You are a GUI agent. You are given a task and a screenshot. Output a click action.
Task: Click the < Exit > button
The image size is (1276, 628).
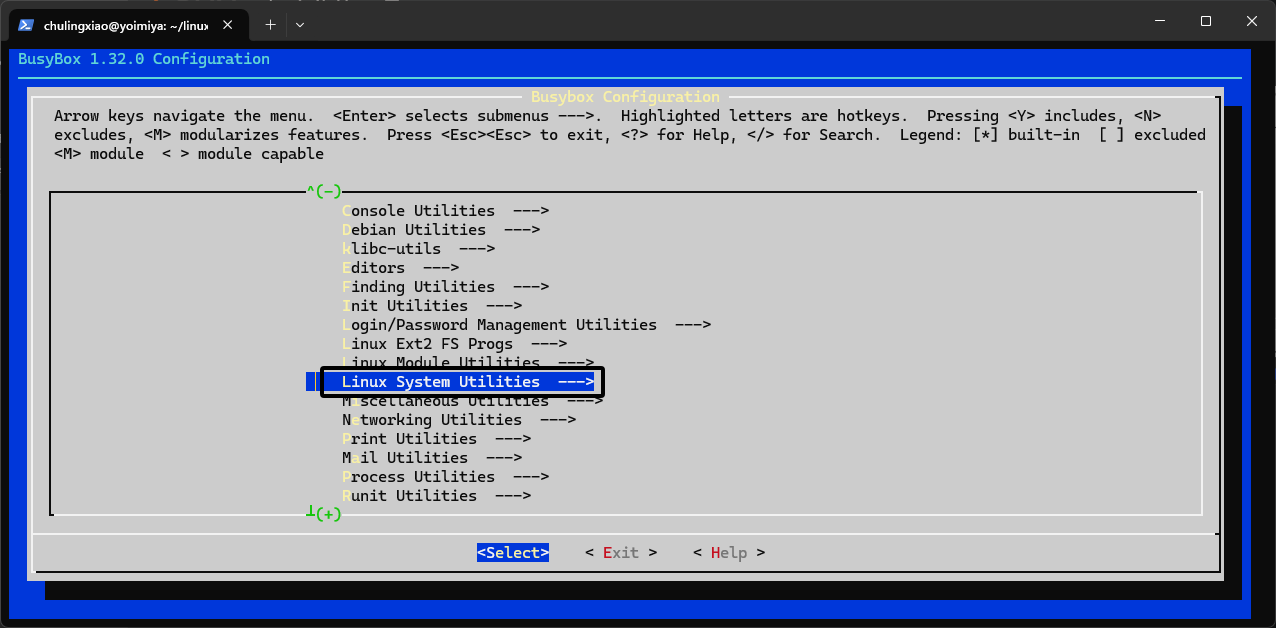621,553
